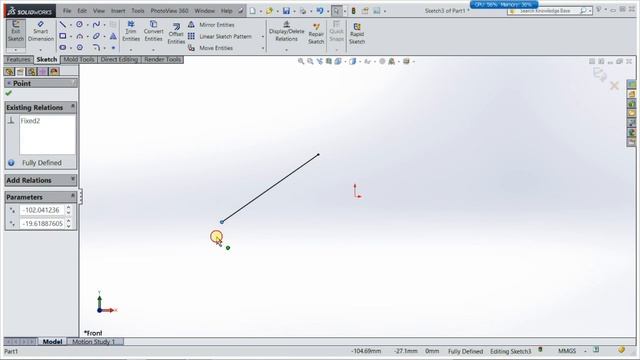Click the Convert Entities tool
The width and height of the screenshot is (640, 360).
click(153, 31)
